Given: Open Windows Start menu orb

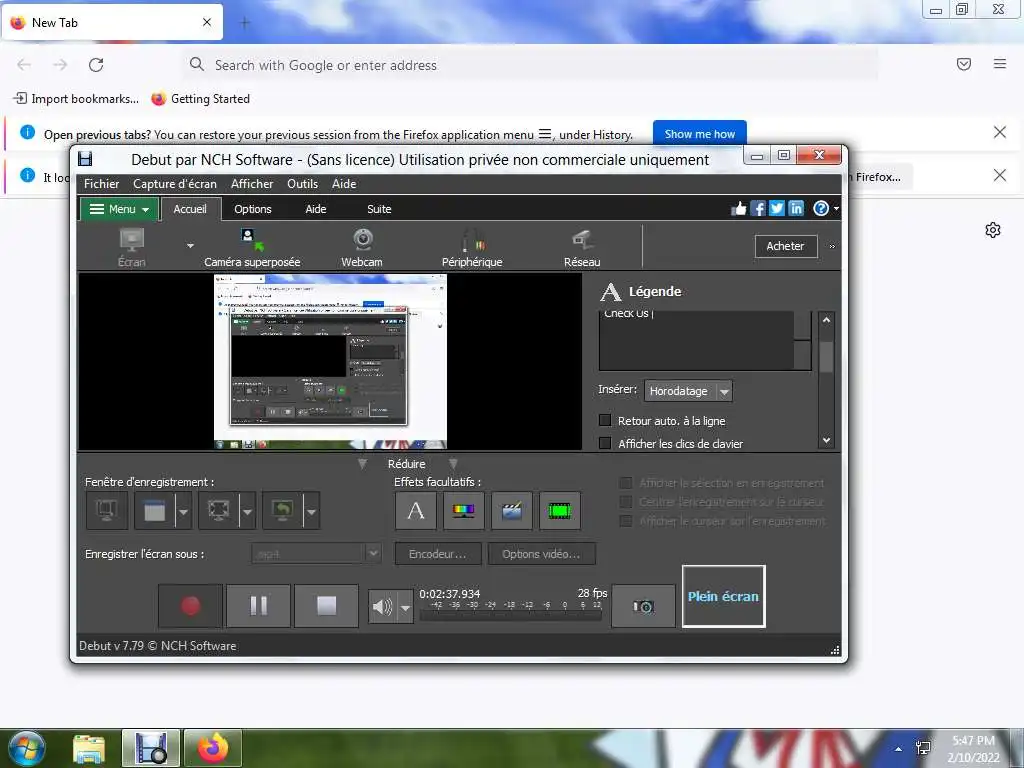Looking at the screenshot, I should tap(27, 748).
